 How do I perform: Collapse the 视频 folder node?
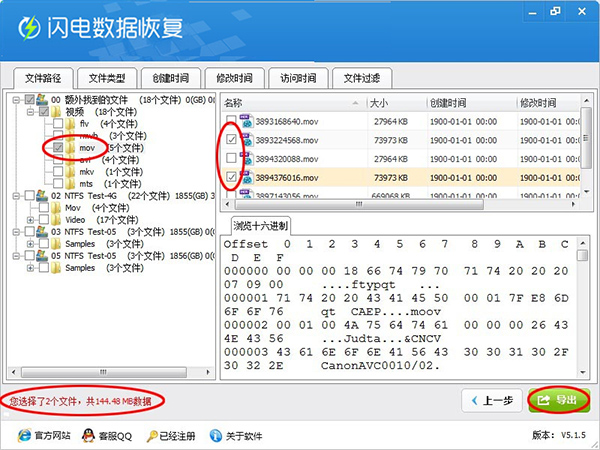point(30,112)
